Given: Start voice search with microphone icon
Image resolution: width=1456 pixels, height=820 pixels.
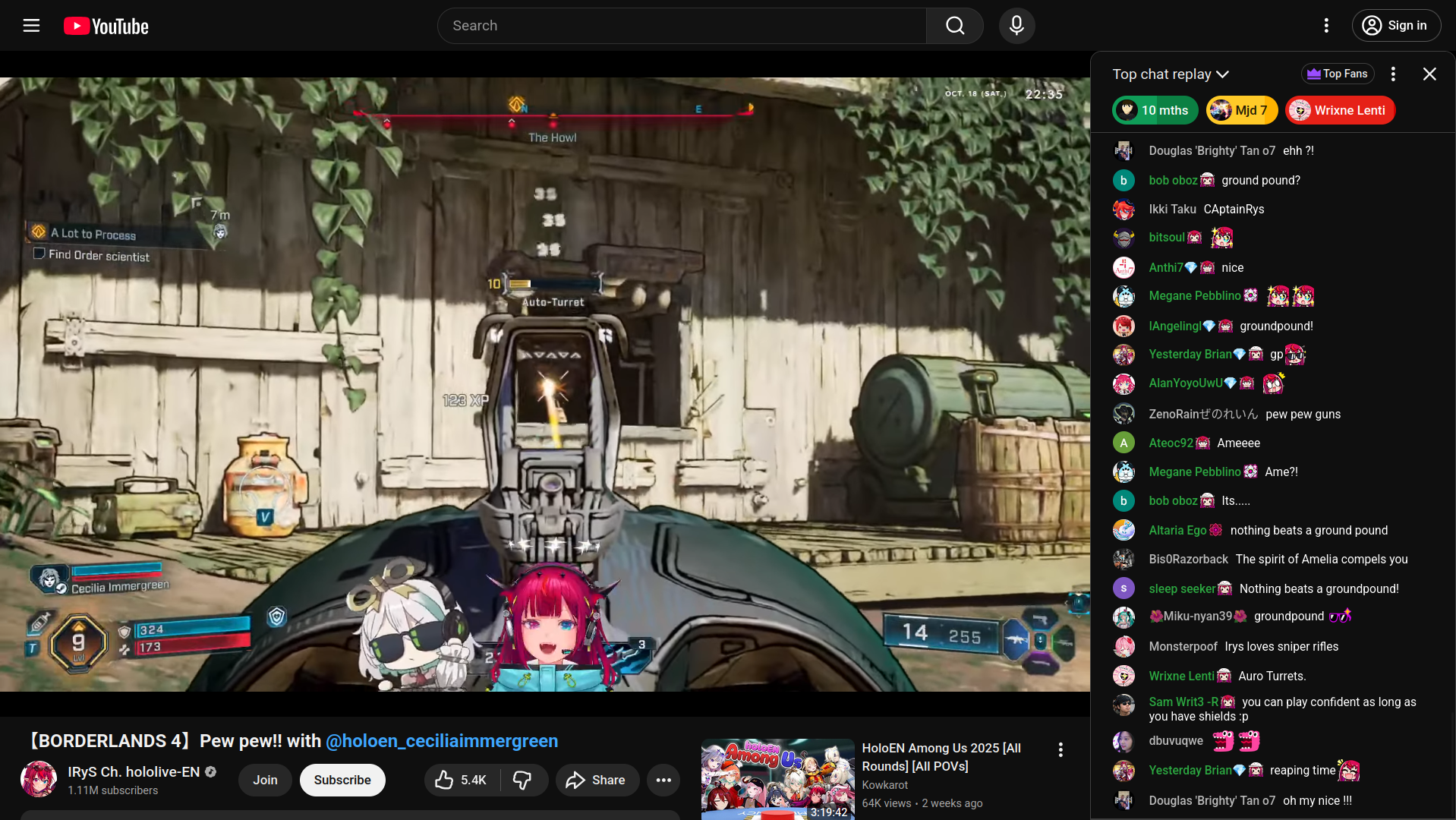Looking at the screenshot, I should tap(1016, 26).
